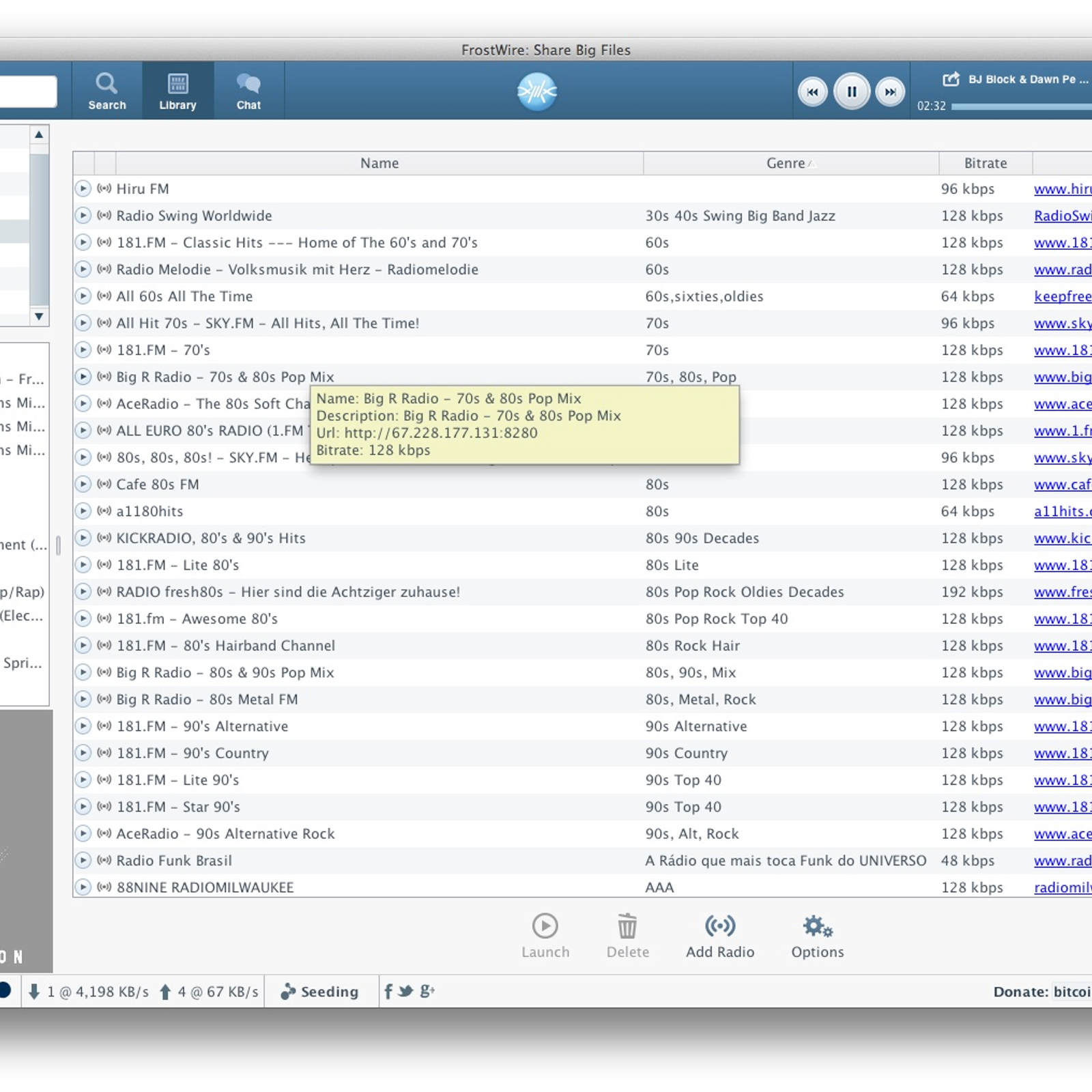Select 'AceRadio – 90s Alternative Rock' row
The image size is (1092, 1092).
click(x=584, y=833)
